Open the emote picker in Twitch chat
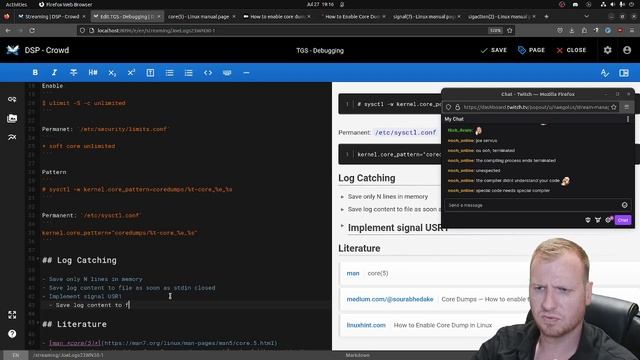 point(624,205)
